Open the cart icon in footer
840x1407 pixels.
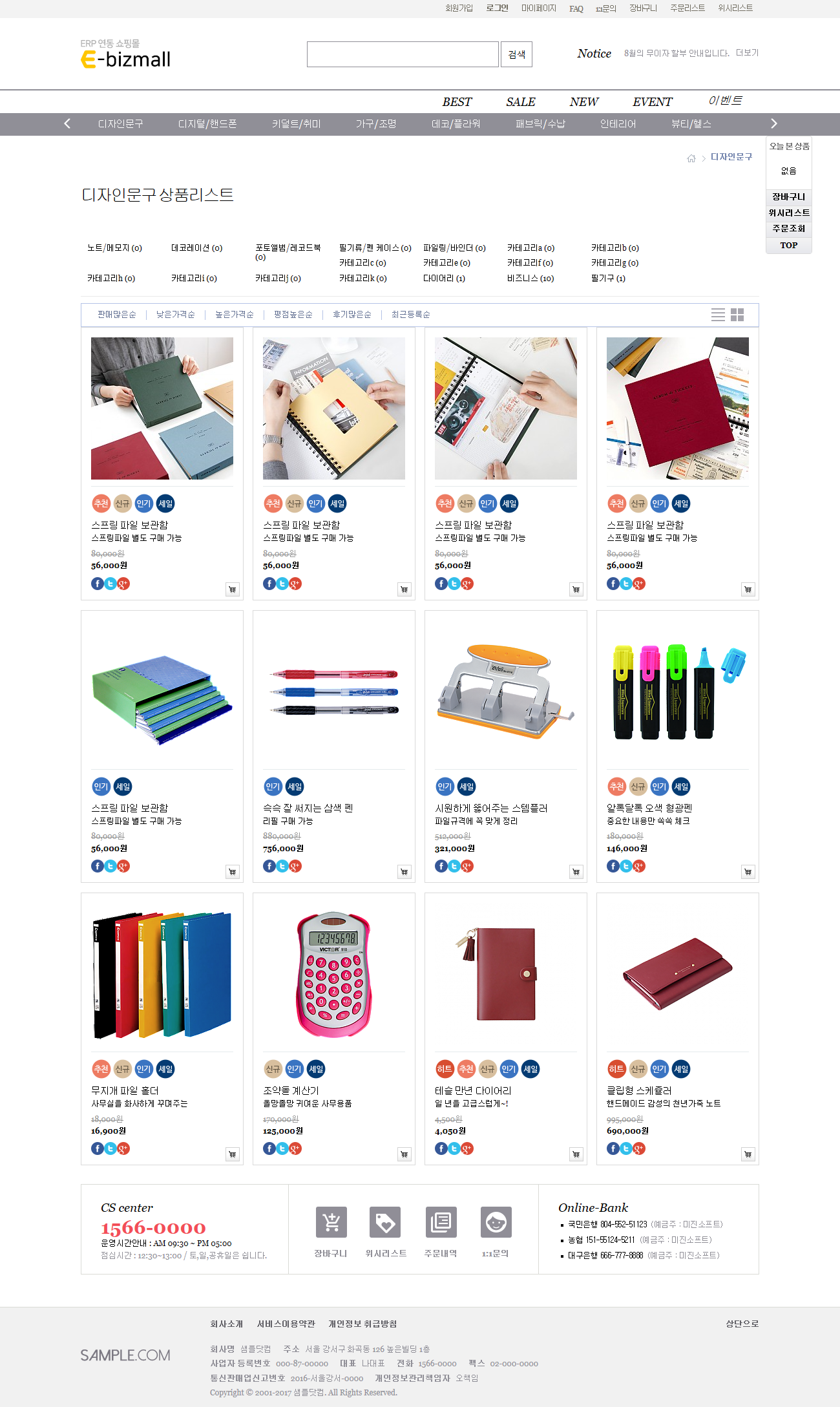[331, 1222]
